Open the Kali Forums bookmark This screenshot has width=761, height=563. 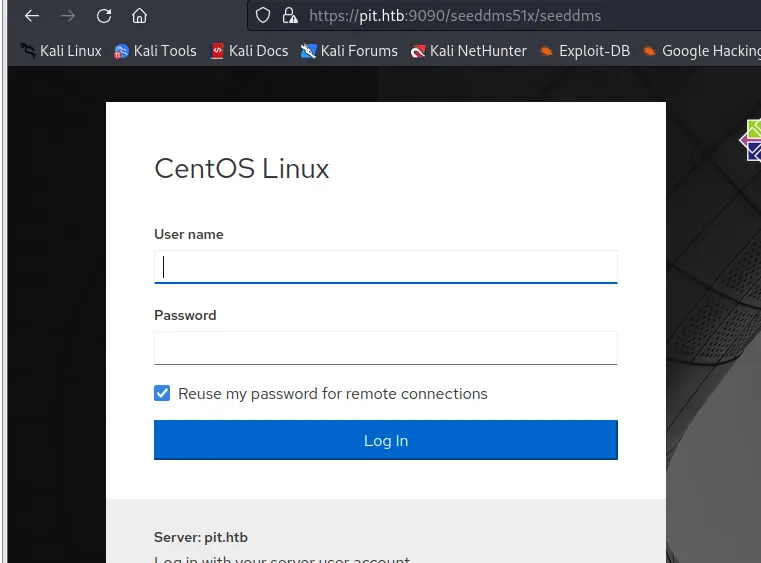[x=349, y=51]
